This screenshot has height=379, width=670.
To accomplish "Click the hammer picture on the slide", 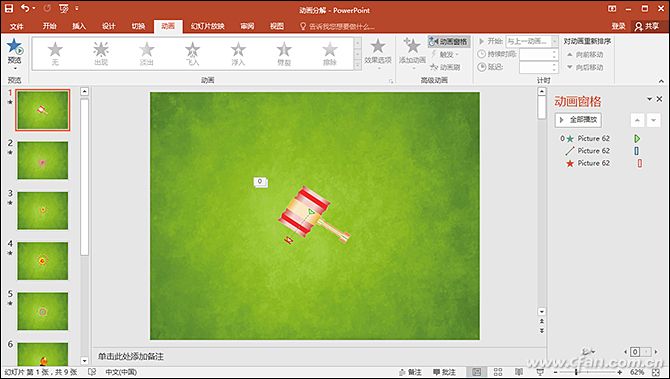I will (314, 215).
